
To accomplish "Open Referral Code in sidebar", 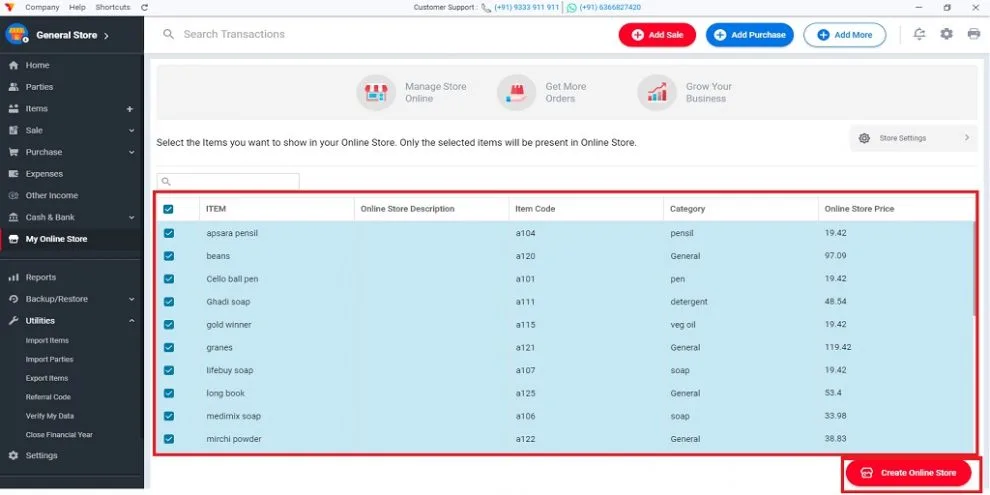I will pyautogui.click(x=48, y=397).
